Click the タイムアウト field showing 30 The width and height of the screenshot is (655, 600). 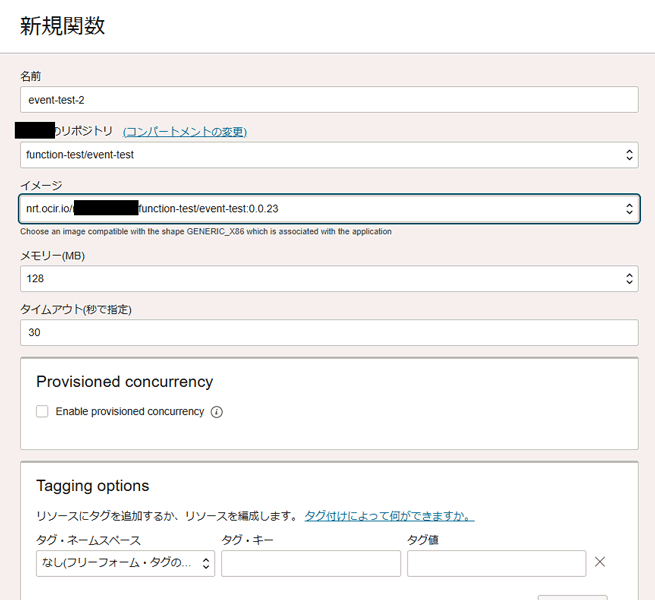[x=329, y=332]
